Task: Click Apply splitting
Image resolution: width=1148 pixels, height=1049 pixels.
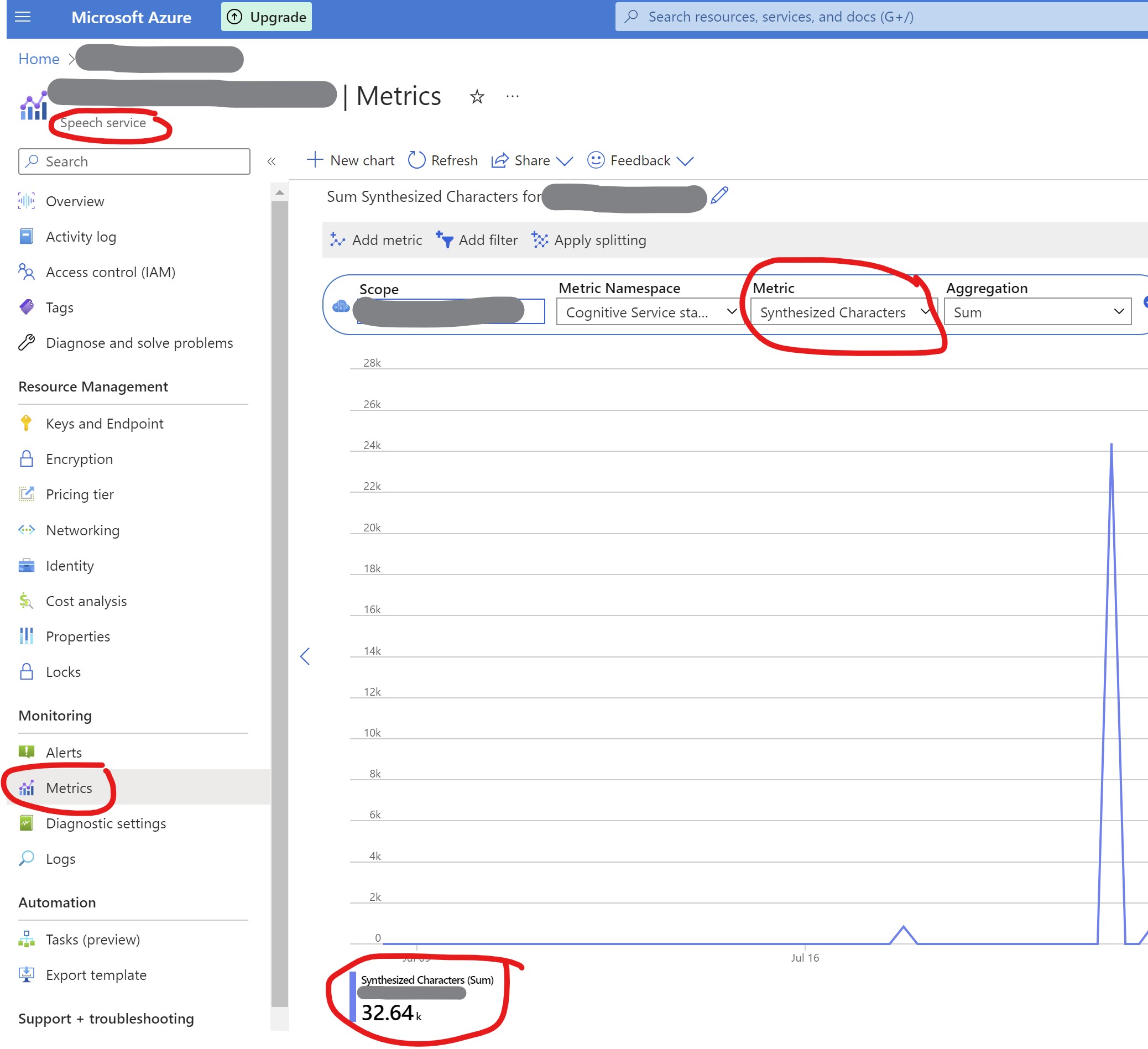Action: click(589, 241)
